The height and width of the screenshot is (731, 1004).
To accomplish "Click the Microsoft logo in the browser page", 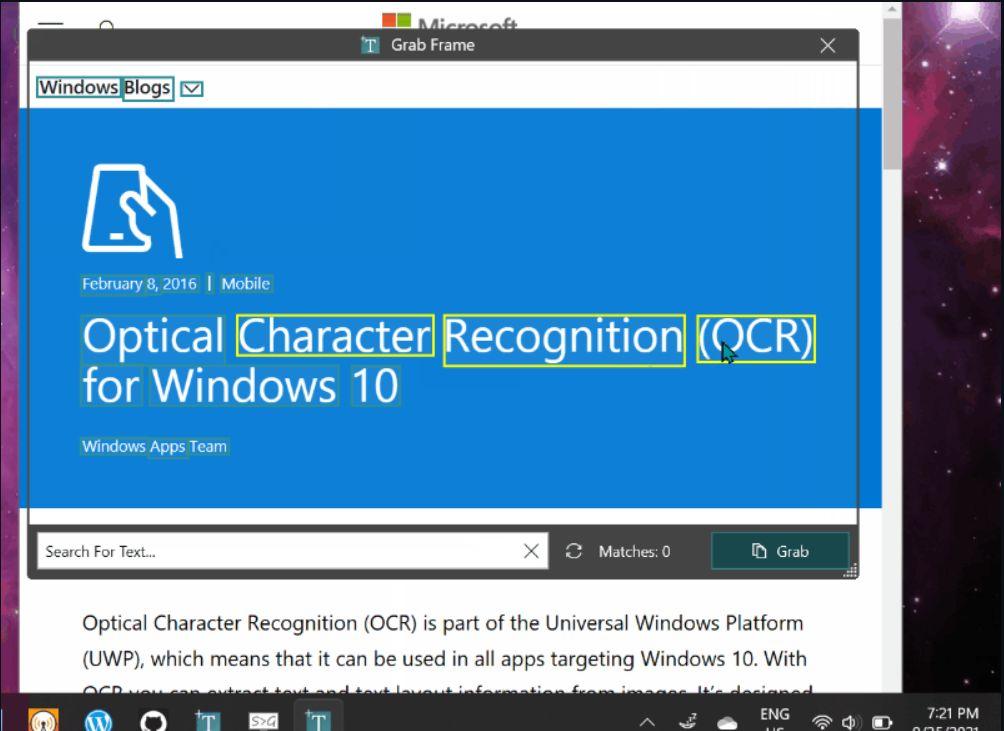I will click(x=449, y=23).
